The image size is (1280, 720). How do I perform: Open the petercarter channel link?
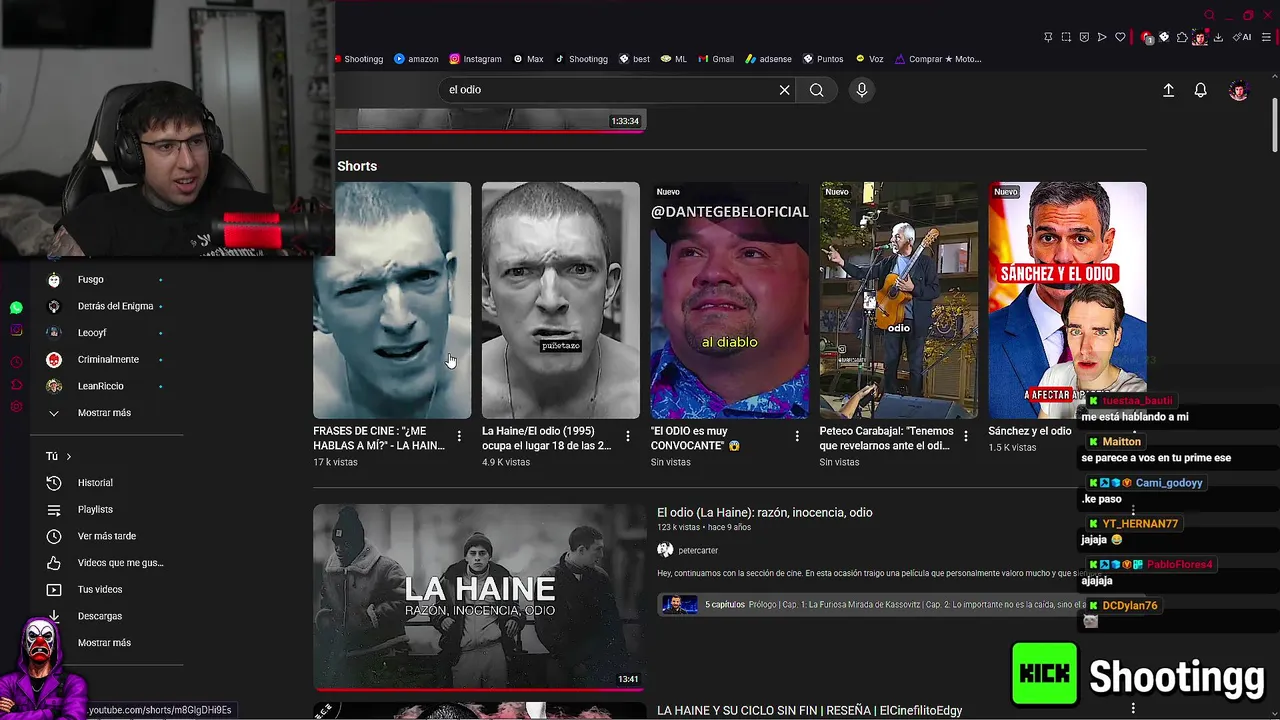(698, 551)
